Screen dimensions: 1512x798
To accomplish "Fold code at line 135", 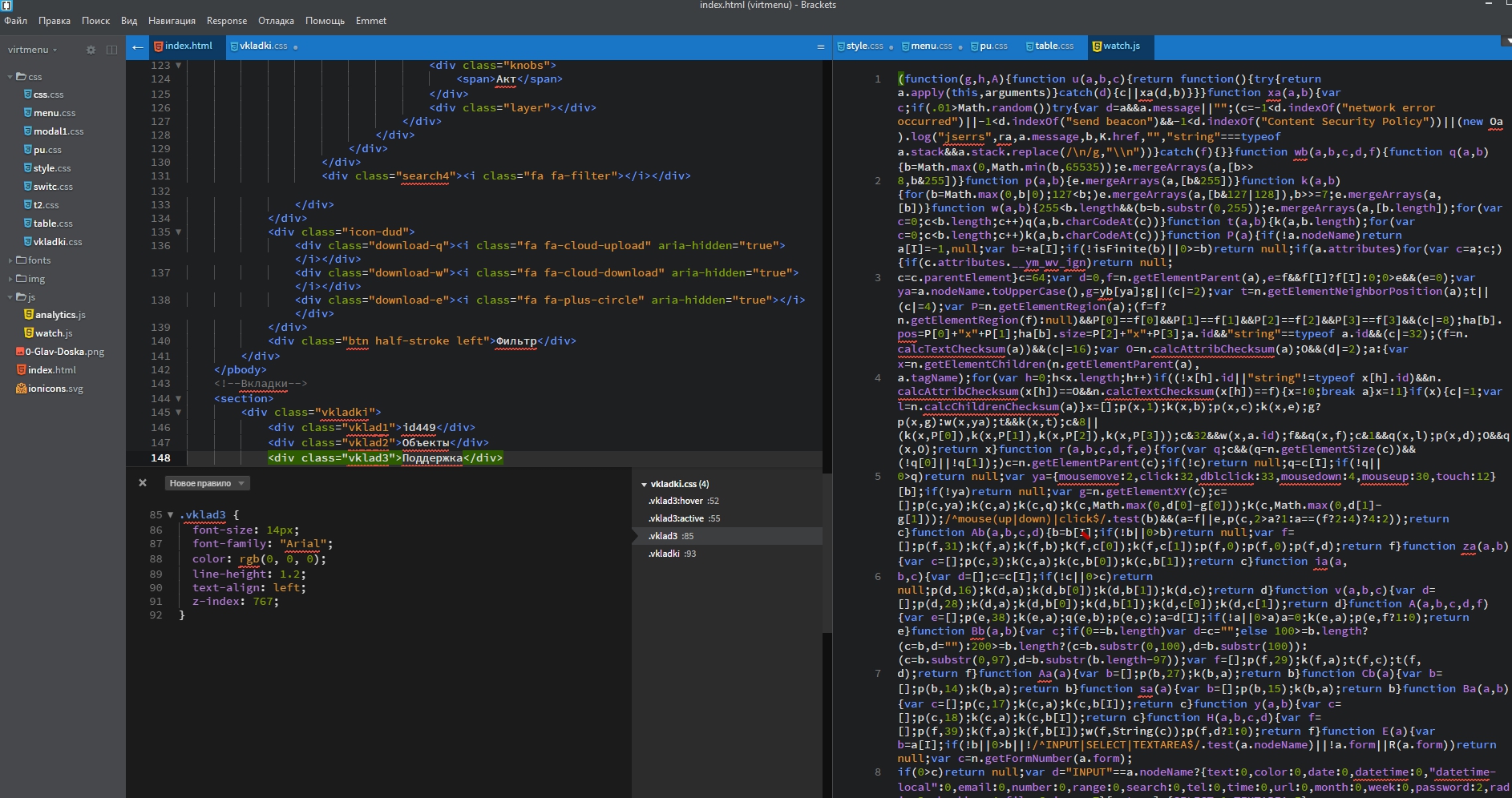I will tap(178, 232).
